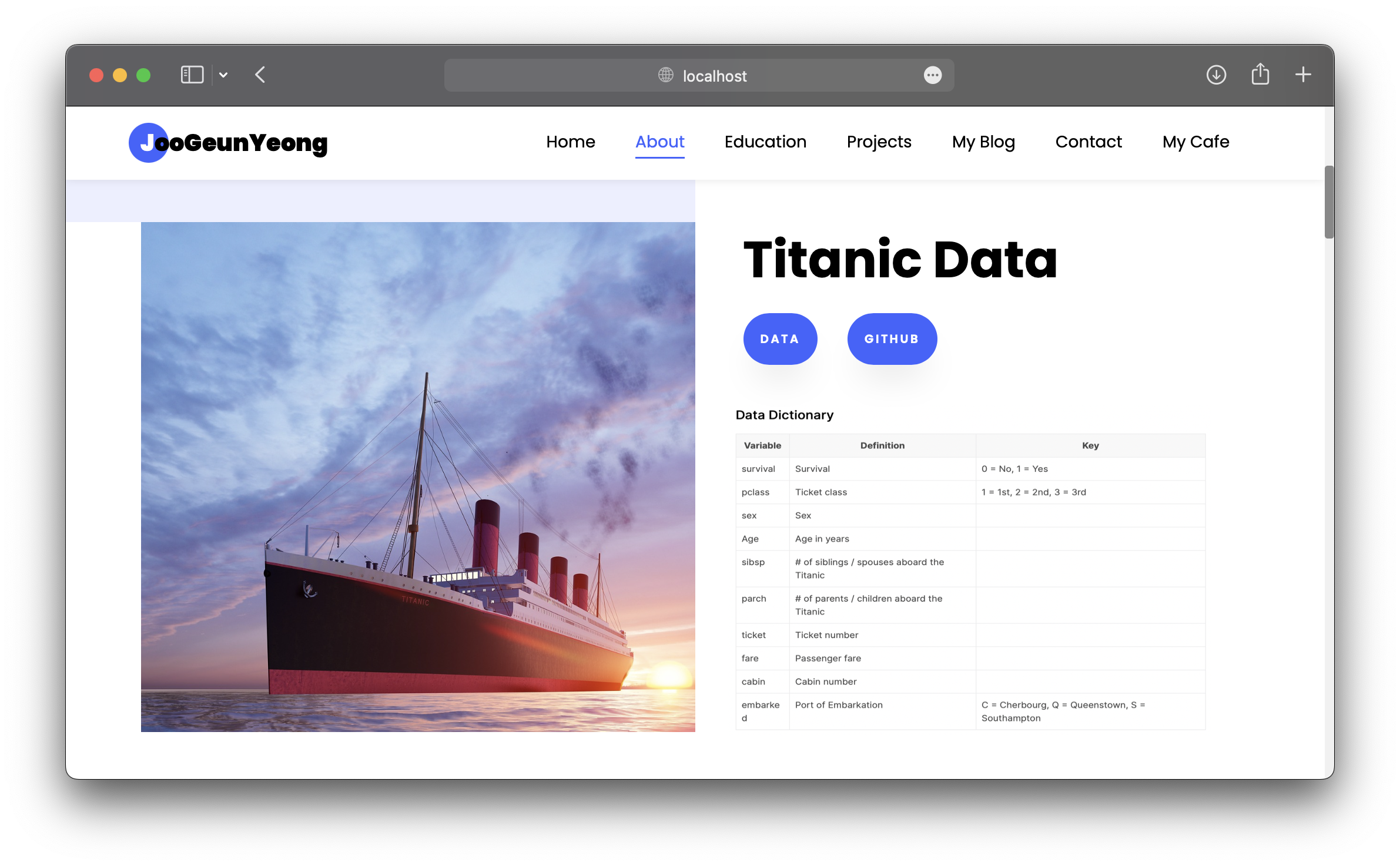
Task: Click the 'Age in years' cell
Action: point(882,539)
